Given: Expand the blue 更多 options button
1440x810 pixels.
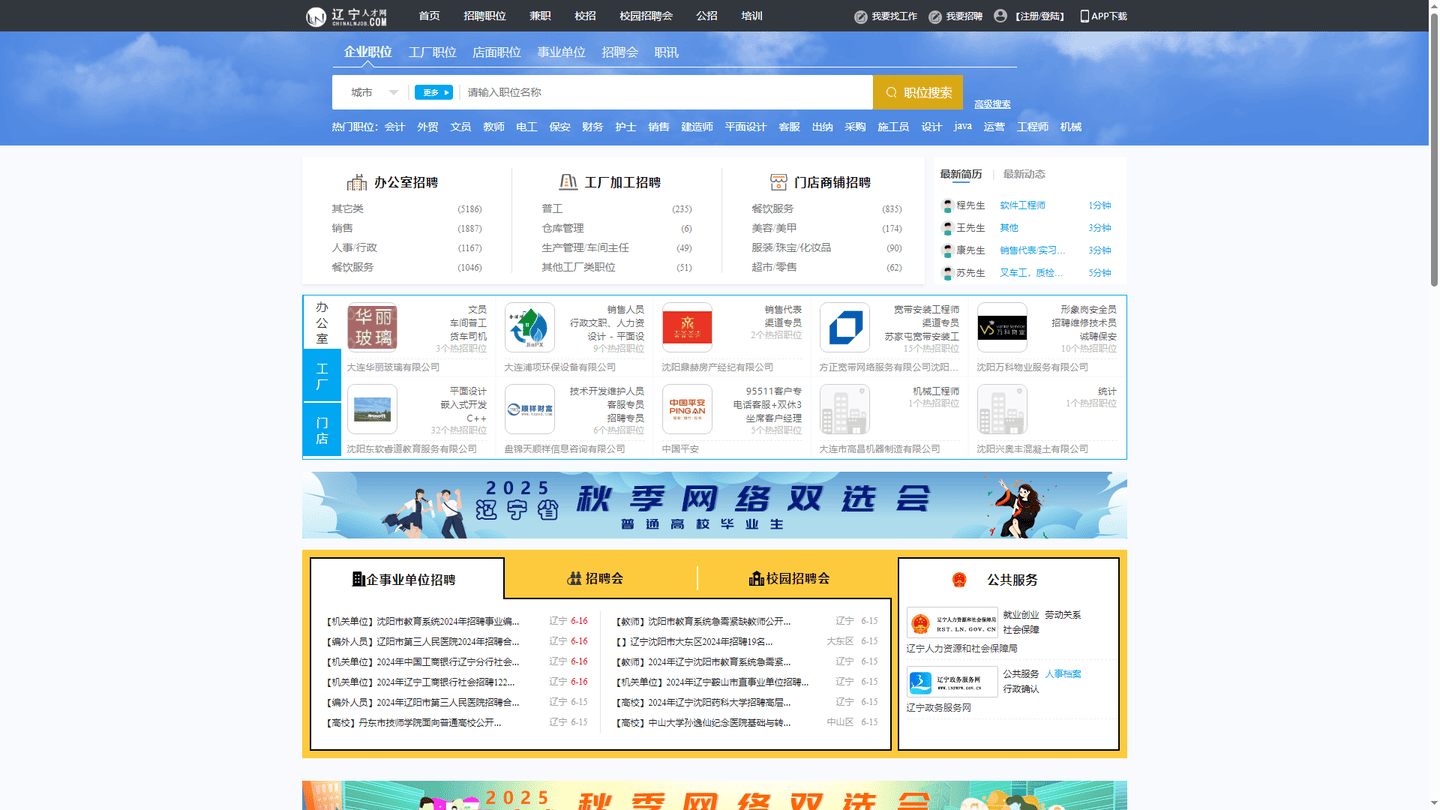Looking at the screenshot, I should pyautogui.click(x=433, y=92).
